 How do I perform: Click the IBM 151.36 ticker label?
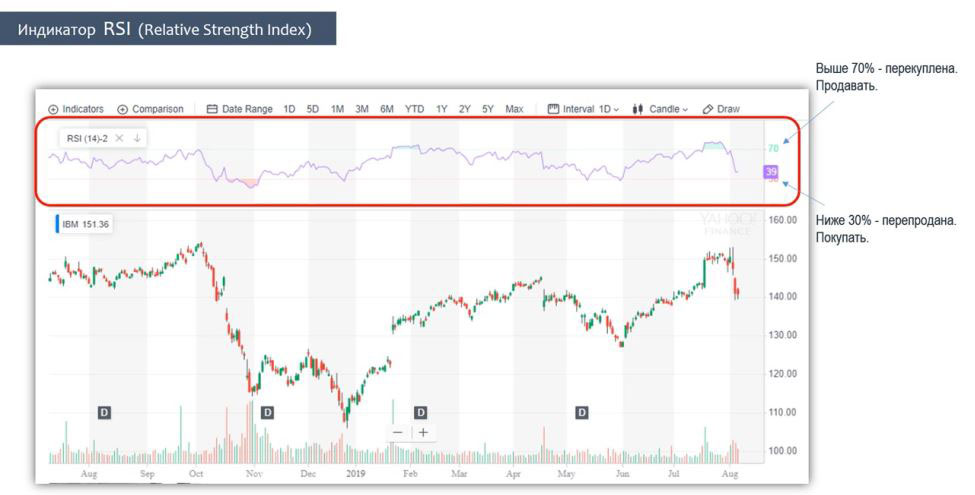[84, 224]
